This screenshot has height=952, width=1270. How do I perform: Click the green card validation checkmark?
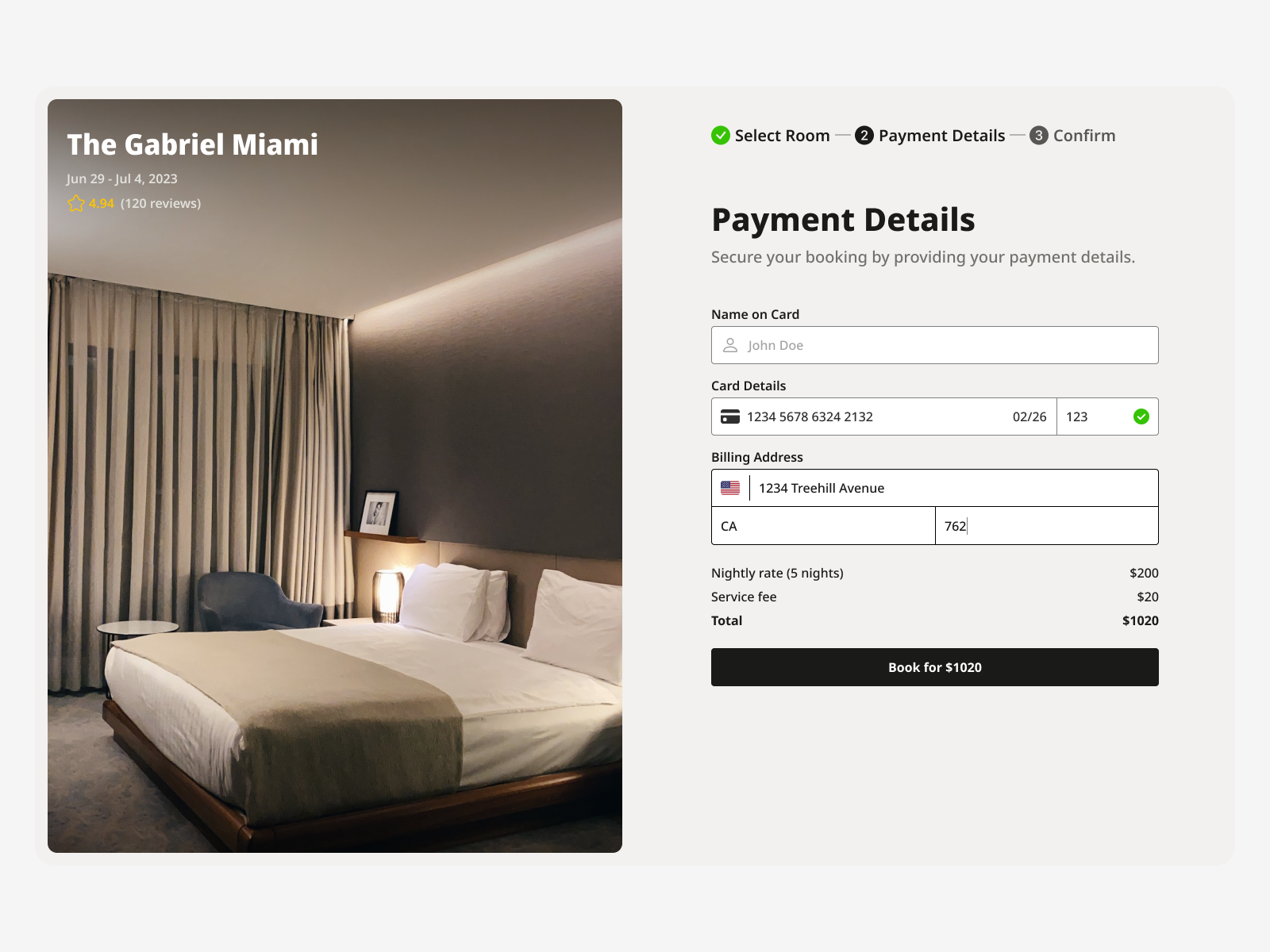coord(1141,416)
